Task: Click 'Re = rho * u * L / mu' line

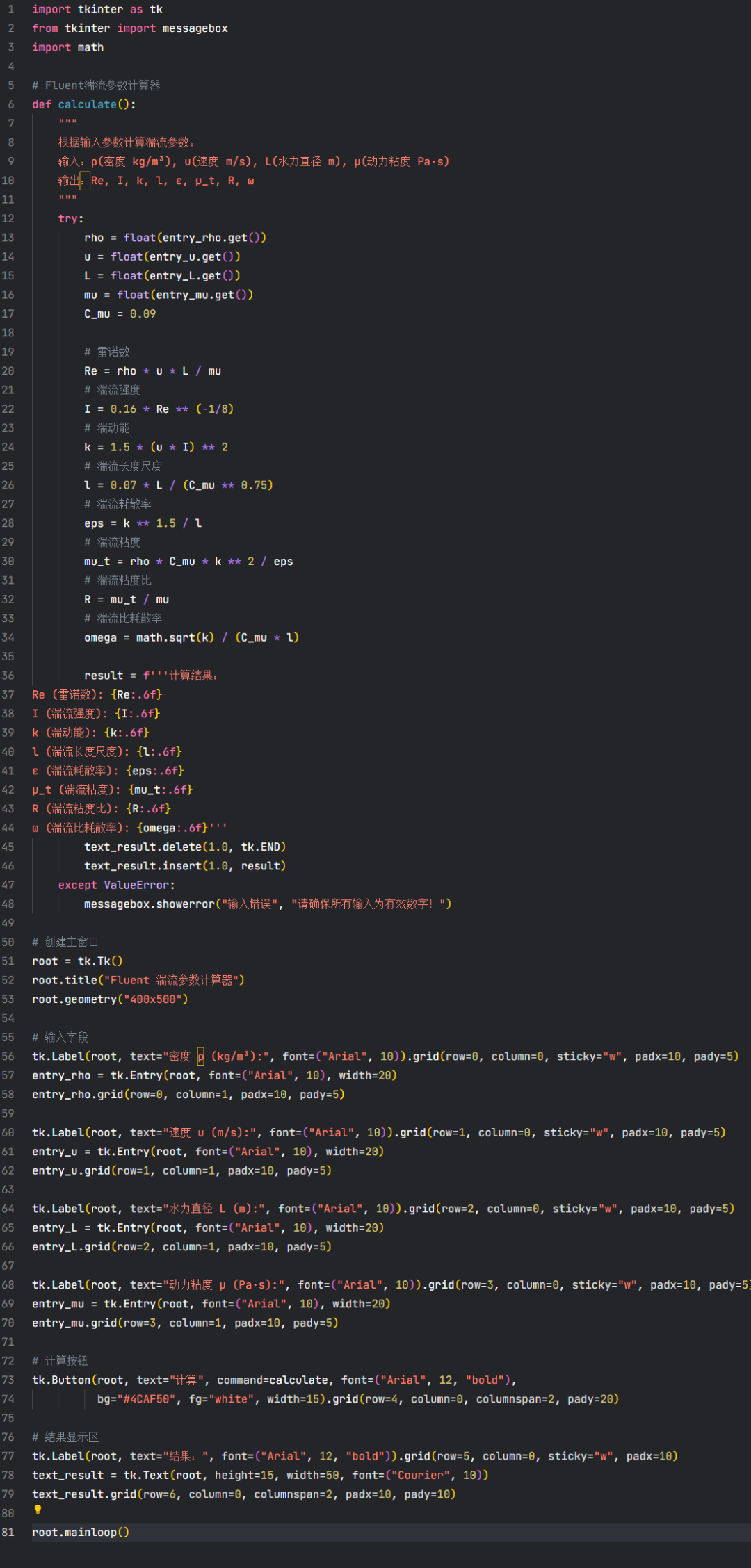Action: 153,371
